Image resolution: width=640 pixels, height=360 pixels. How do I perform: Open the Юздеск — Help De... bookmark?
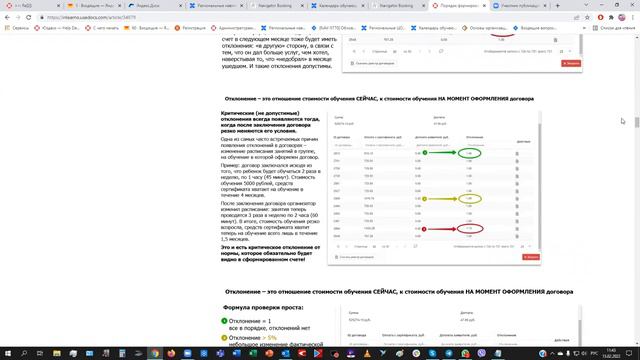57,28
